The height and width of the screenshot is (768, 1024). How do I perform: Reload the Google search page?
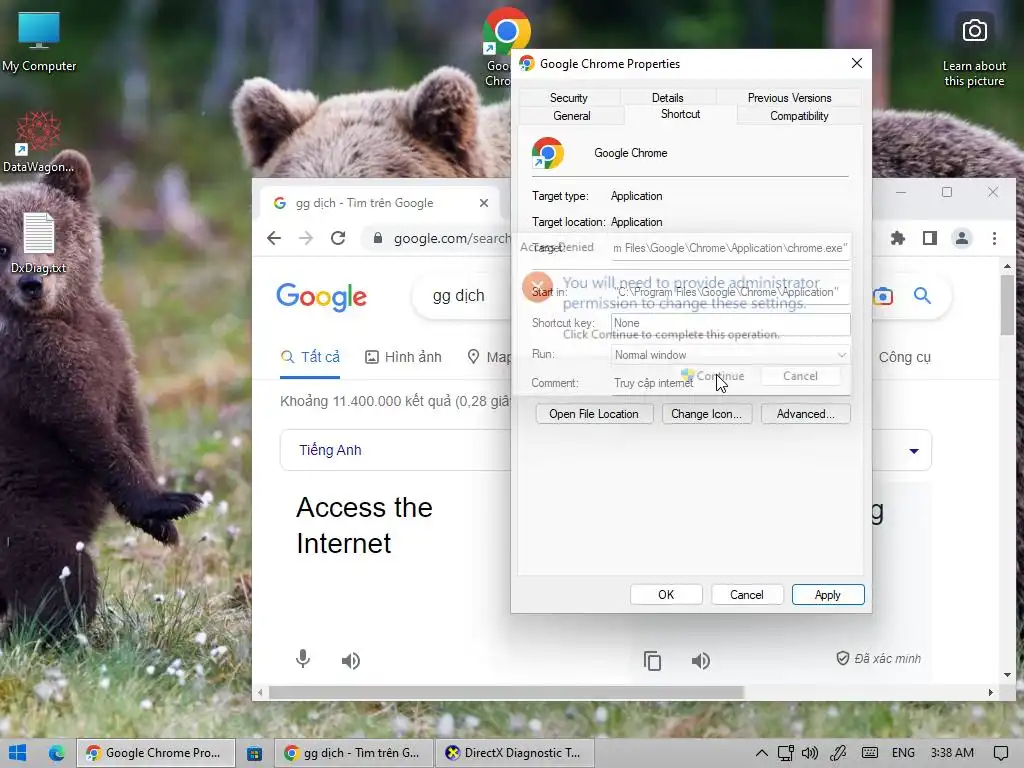coord(338,238)
